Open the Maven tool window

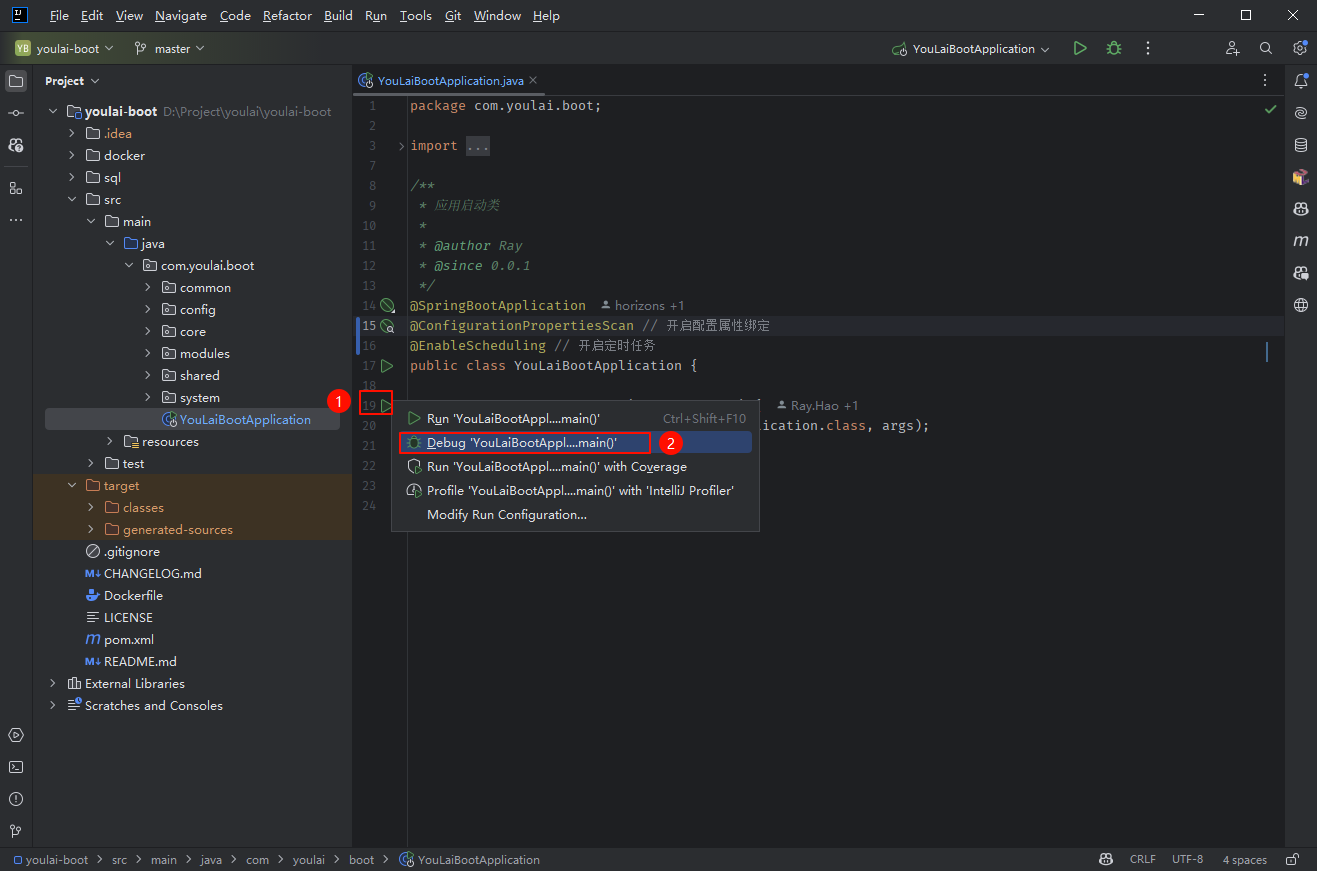(1300, 241)
